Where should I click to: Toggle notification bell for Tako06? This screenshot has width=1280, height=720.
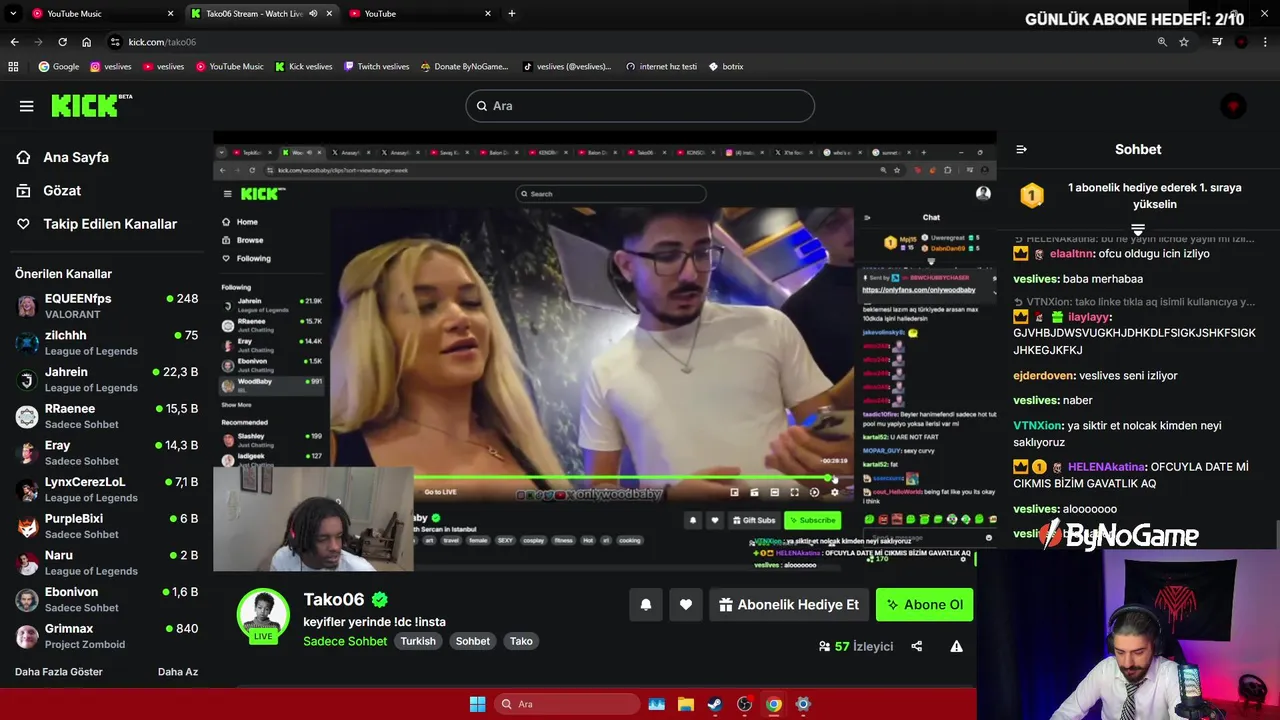[646, 604]
